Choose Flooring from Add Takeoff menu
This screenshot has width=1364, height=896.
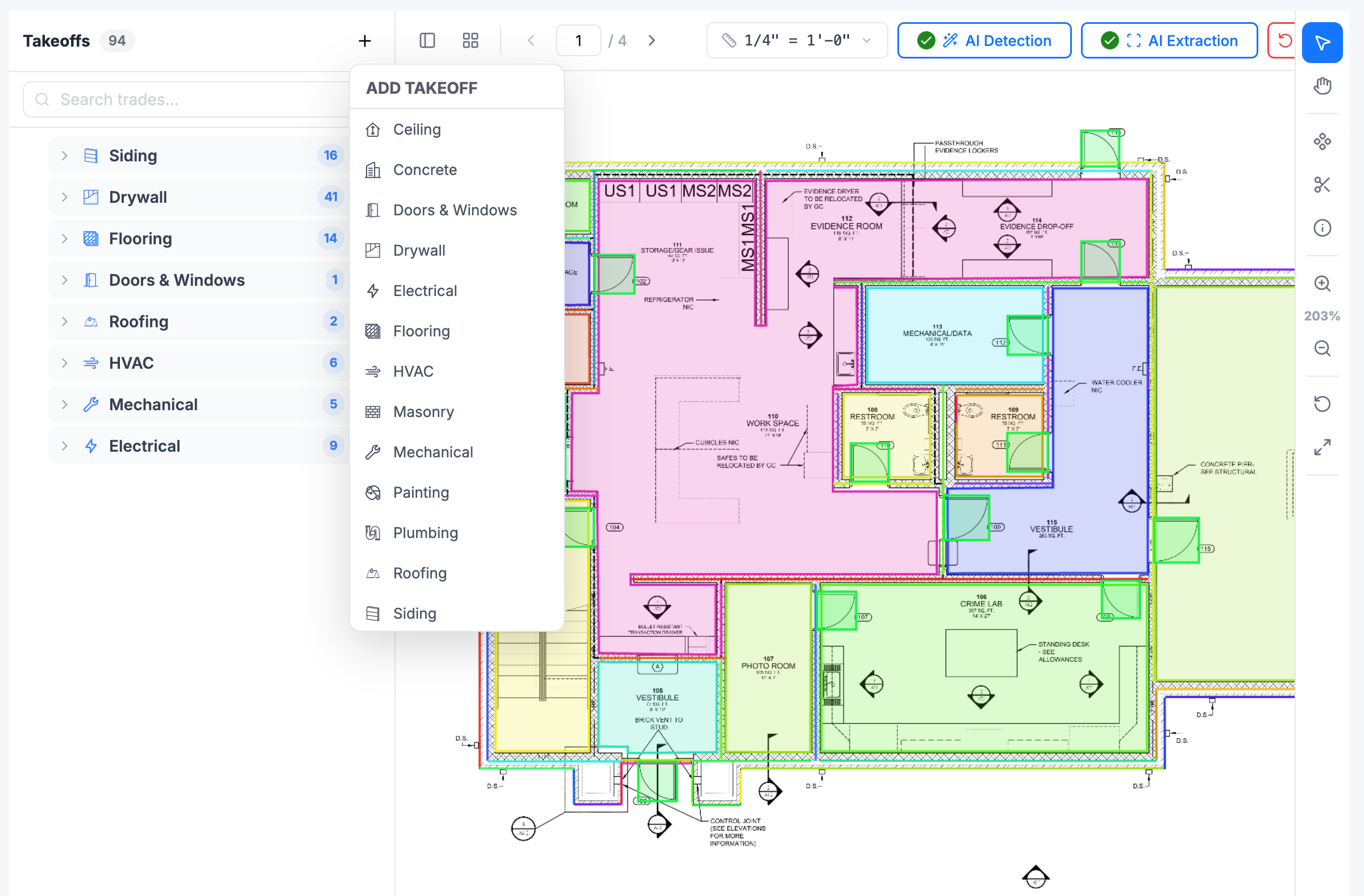click(x=457, y=331)
